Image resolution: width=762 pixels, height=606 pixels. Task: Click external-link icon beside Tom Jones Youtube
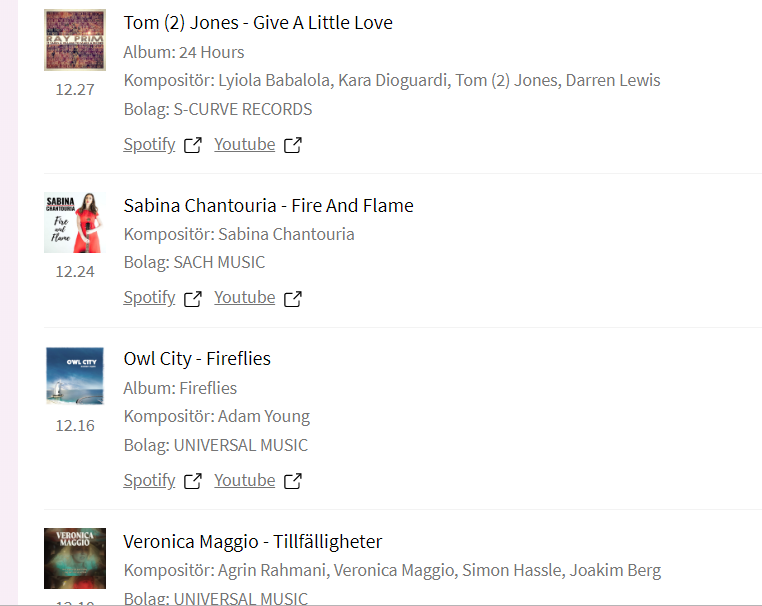(x=293, y=145)
